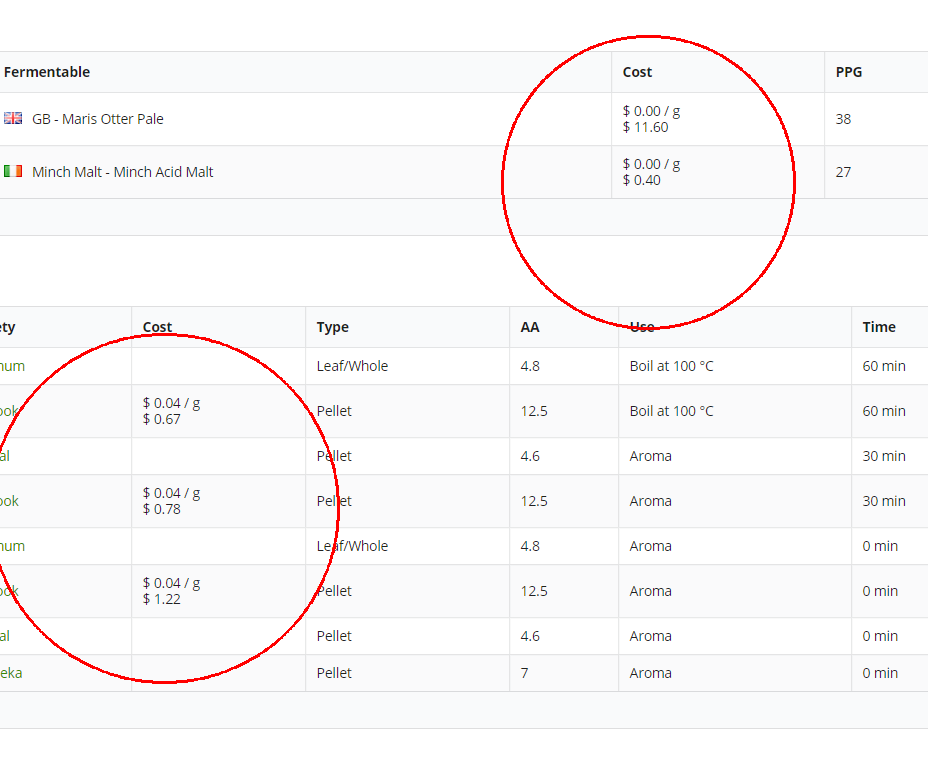Click the $ 1.22 hop cost
Screen dimensions: 928x776
(161, 599)
